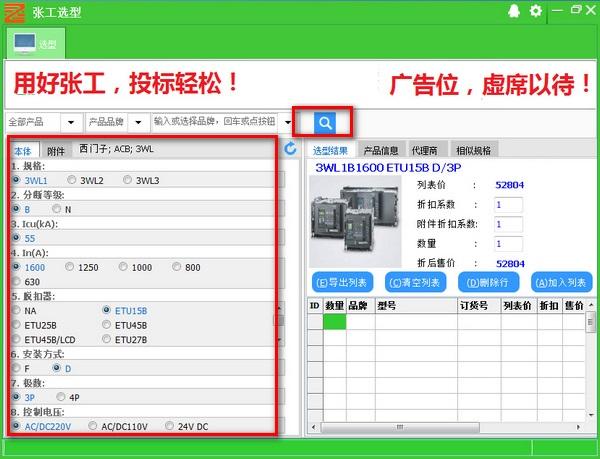Image resolution: width=600 pixels, height=459 pixels.
Task: Edit the 数量 input field
Action: click(509, 244)
